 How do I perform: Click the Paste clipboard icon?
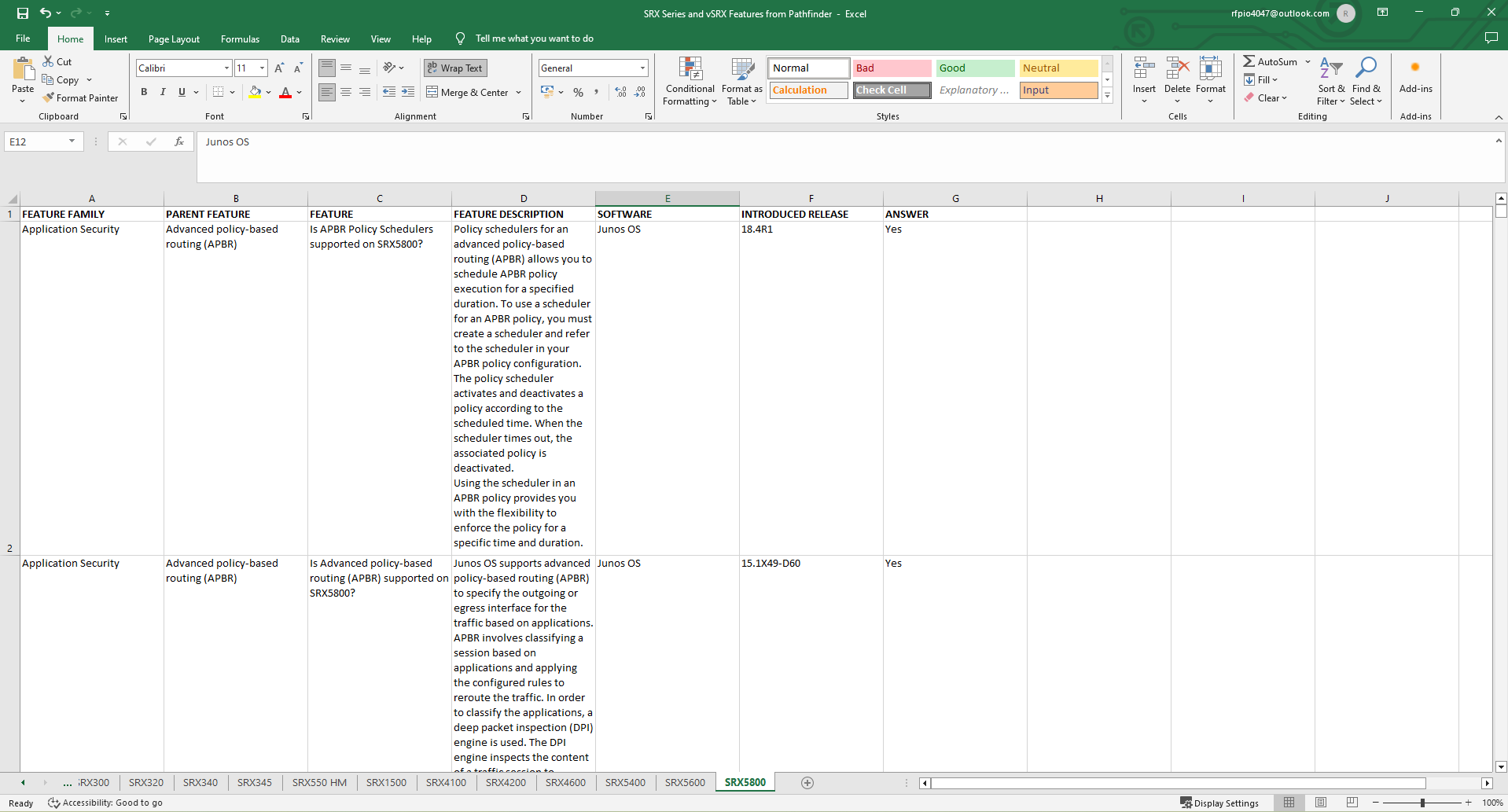click(23, 70)
